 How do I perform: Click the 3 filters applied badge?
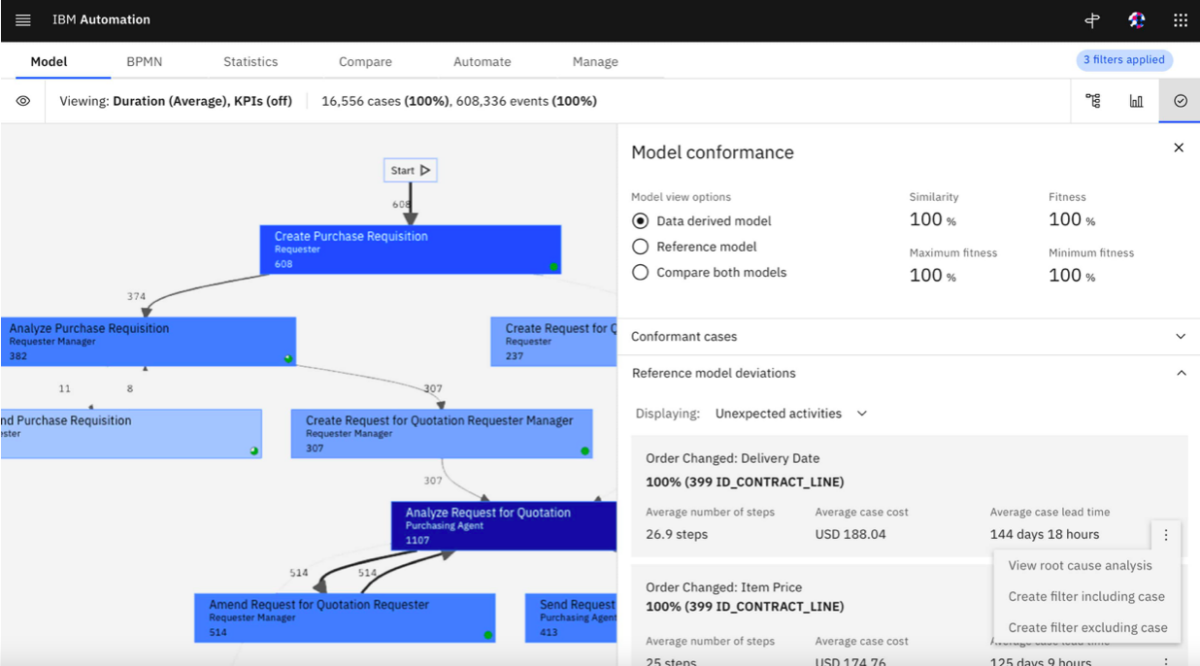tap(1124, 60)
